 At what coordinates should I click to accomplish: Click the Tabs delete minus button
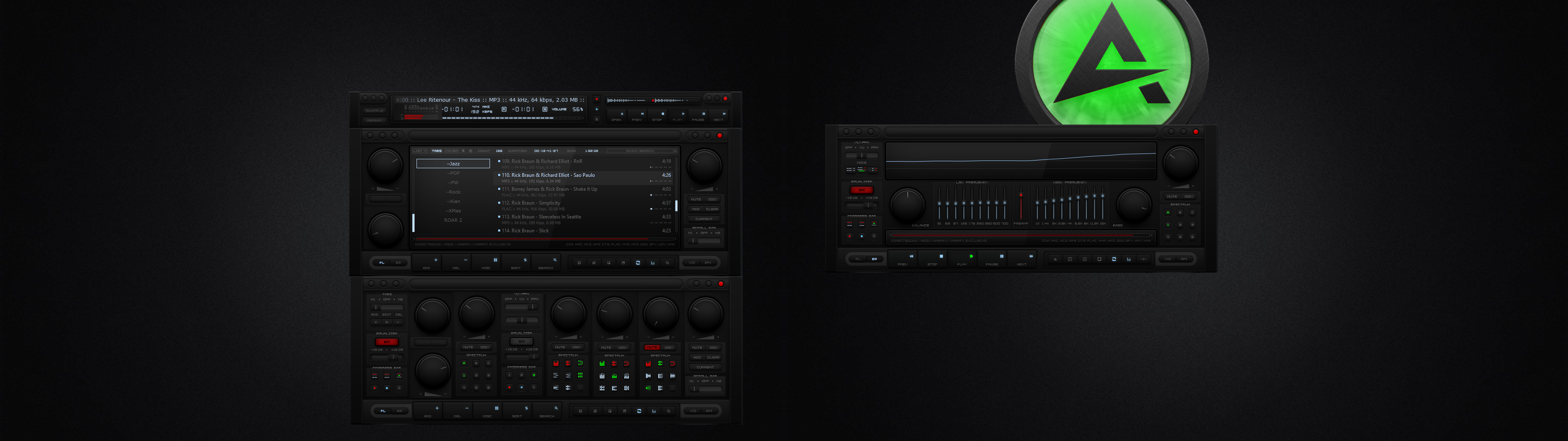click(x=398, y=322)
